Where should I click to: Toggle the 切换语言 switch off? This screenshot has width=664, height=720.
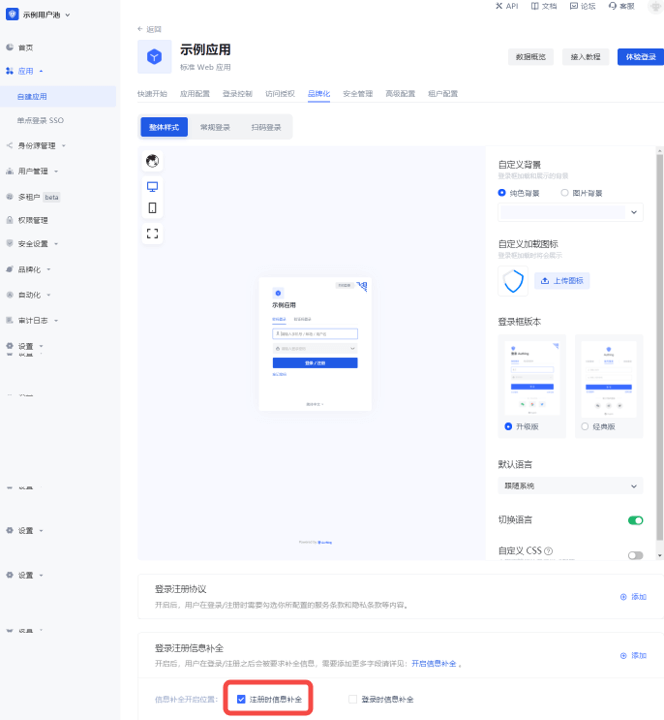click(x=634, y=520)
